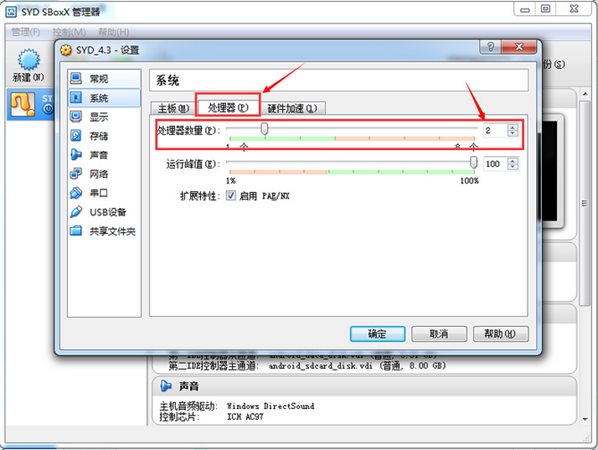Click the 声音 section speaker icon in manager
598x450 pixels.
[x=166, y=386]
